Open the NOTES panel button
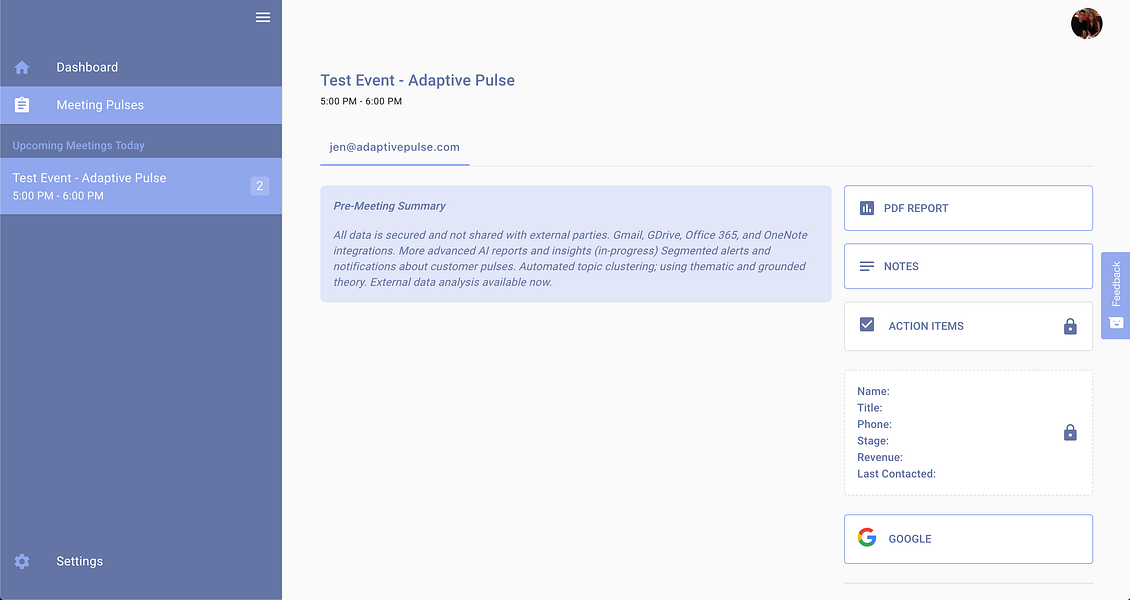The height and width of the screenshot is (600, 1130). click(967, 266)
